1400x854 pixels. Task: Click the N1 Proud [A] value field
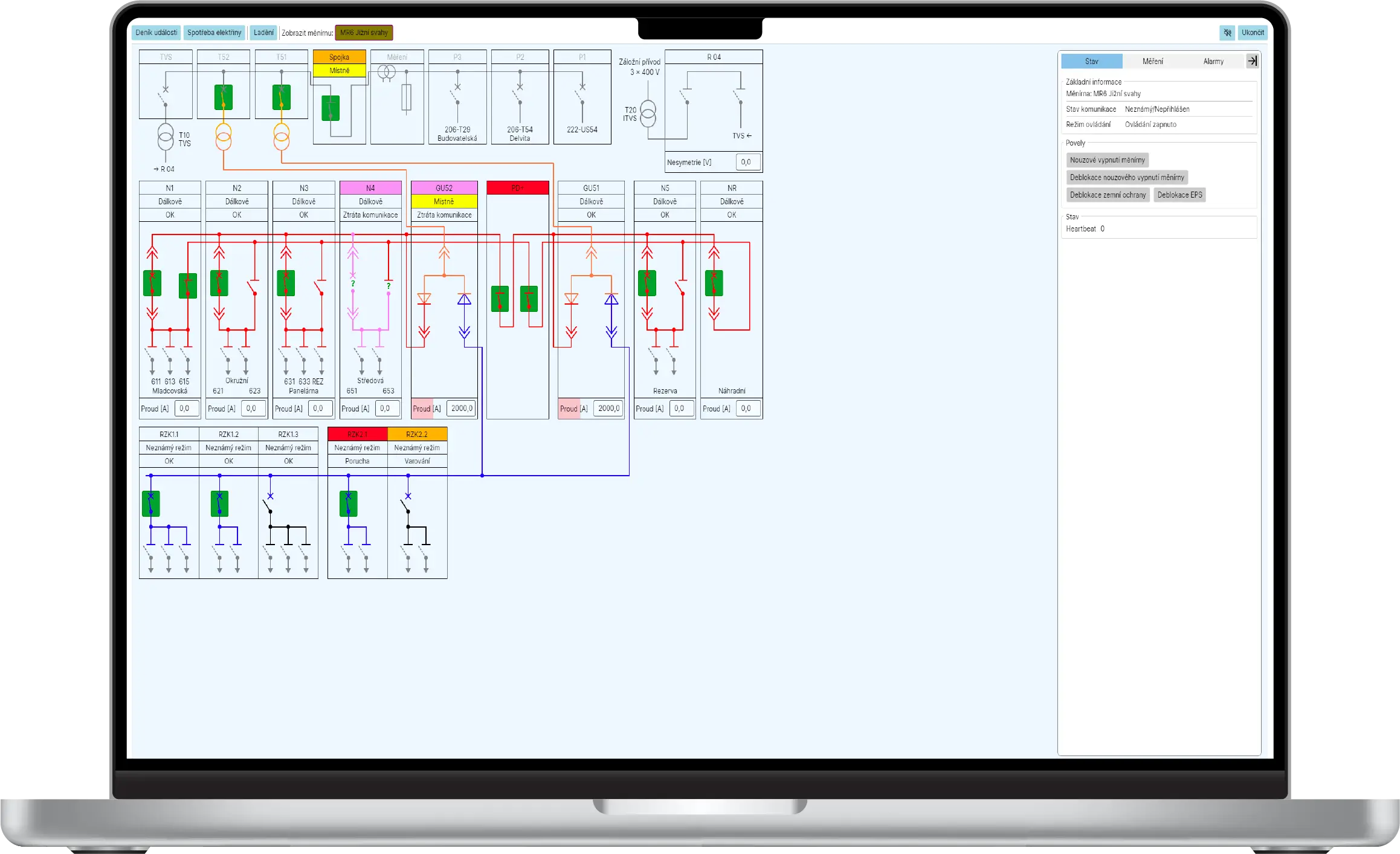(x=187, y=409)
